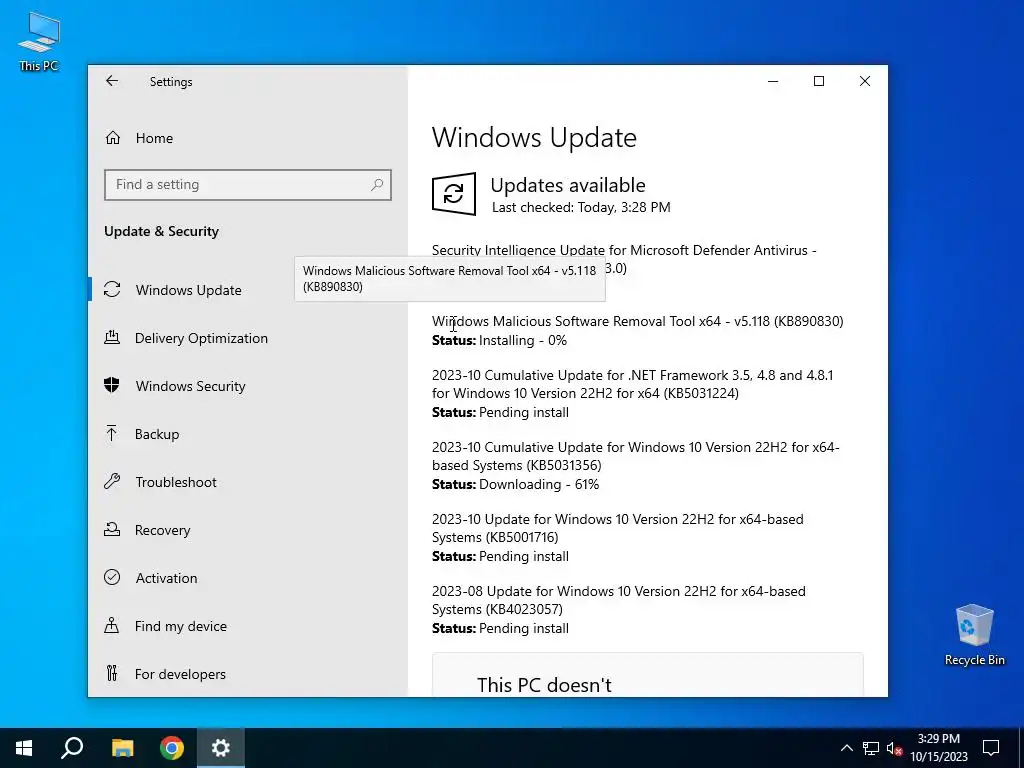
Task: Click the Updates available refresh icon
Action: [x=454, y=193]
